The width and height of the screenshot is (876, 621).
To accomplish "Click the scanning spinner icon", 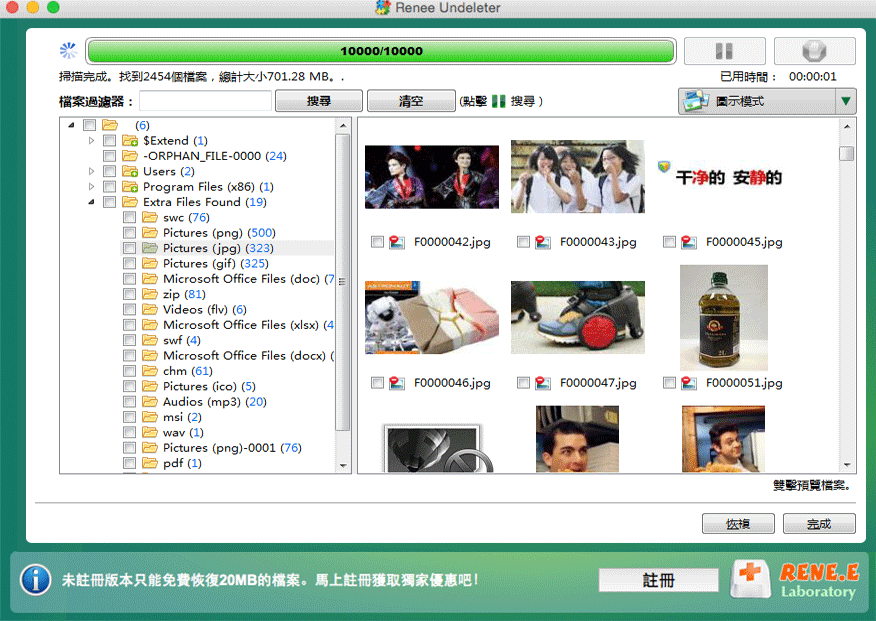I will pyautogui.click(x=68, y=51).
